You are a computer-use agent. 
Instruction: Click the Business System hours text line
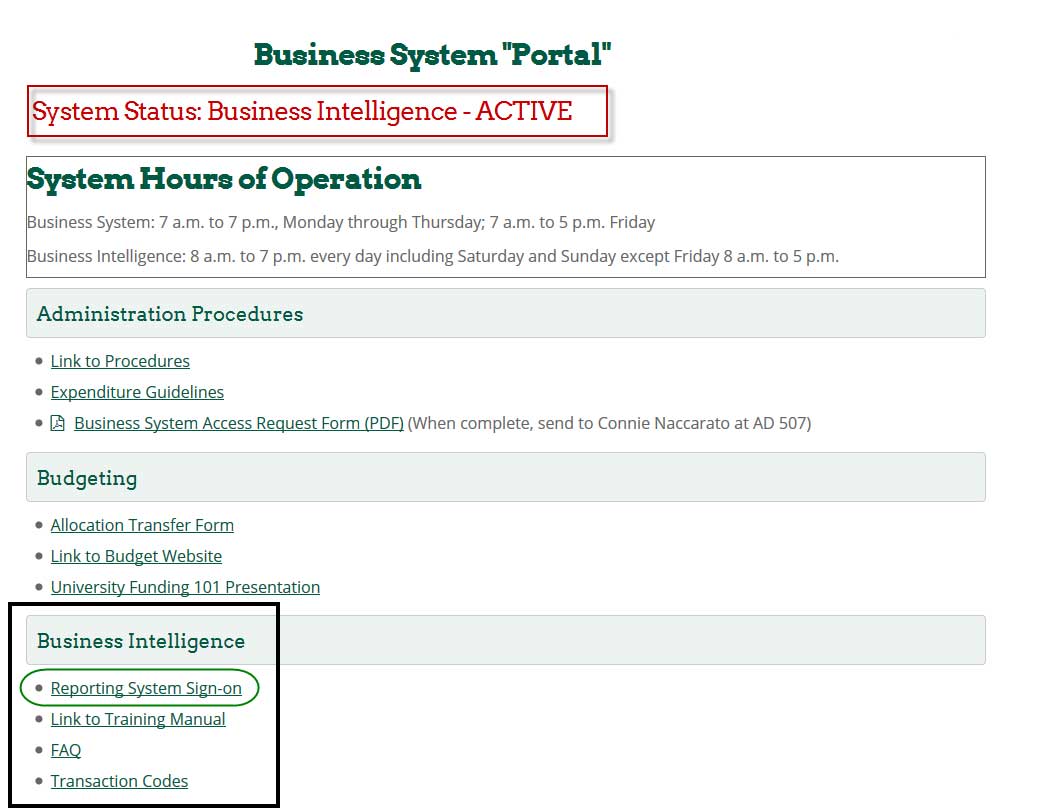[x=341, y=222]
